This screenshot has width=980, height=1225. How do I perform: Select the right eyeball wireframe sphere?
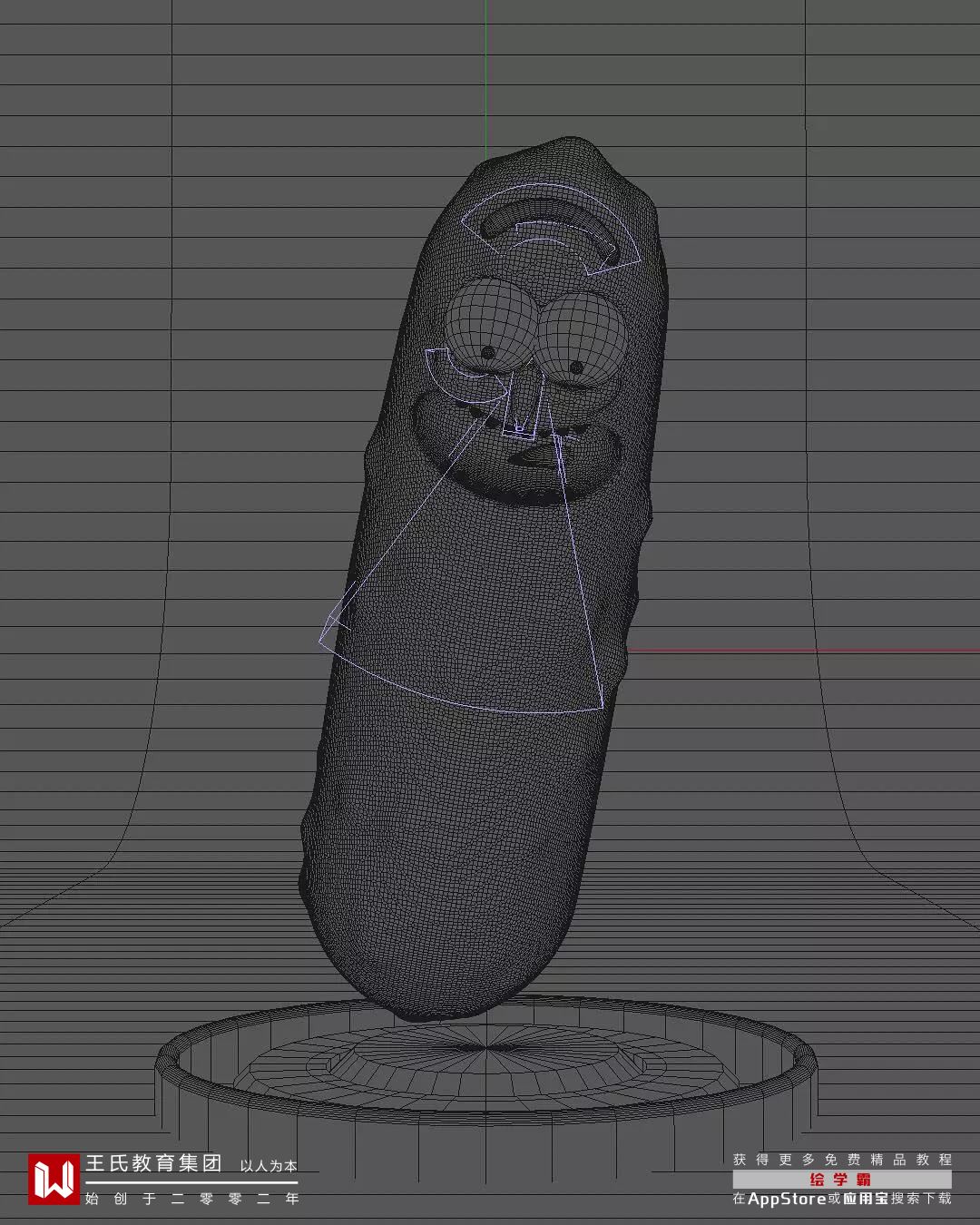pyautogui.click(x=582, y=338)
